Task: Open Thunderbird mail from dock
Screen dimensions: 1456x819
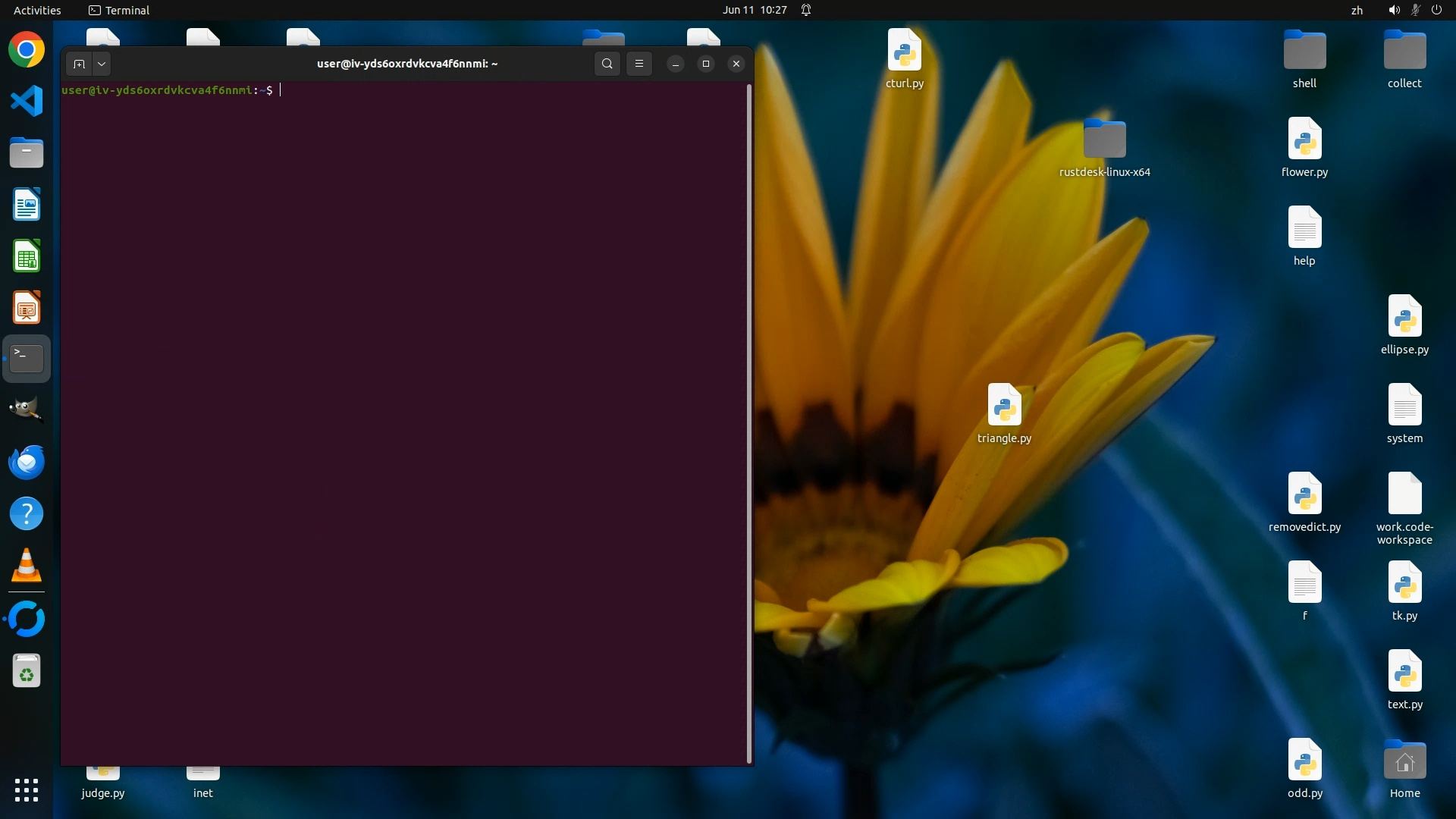Action: tap(27, 462)
